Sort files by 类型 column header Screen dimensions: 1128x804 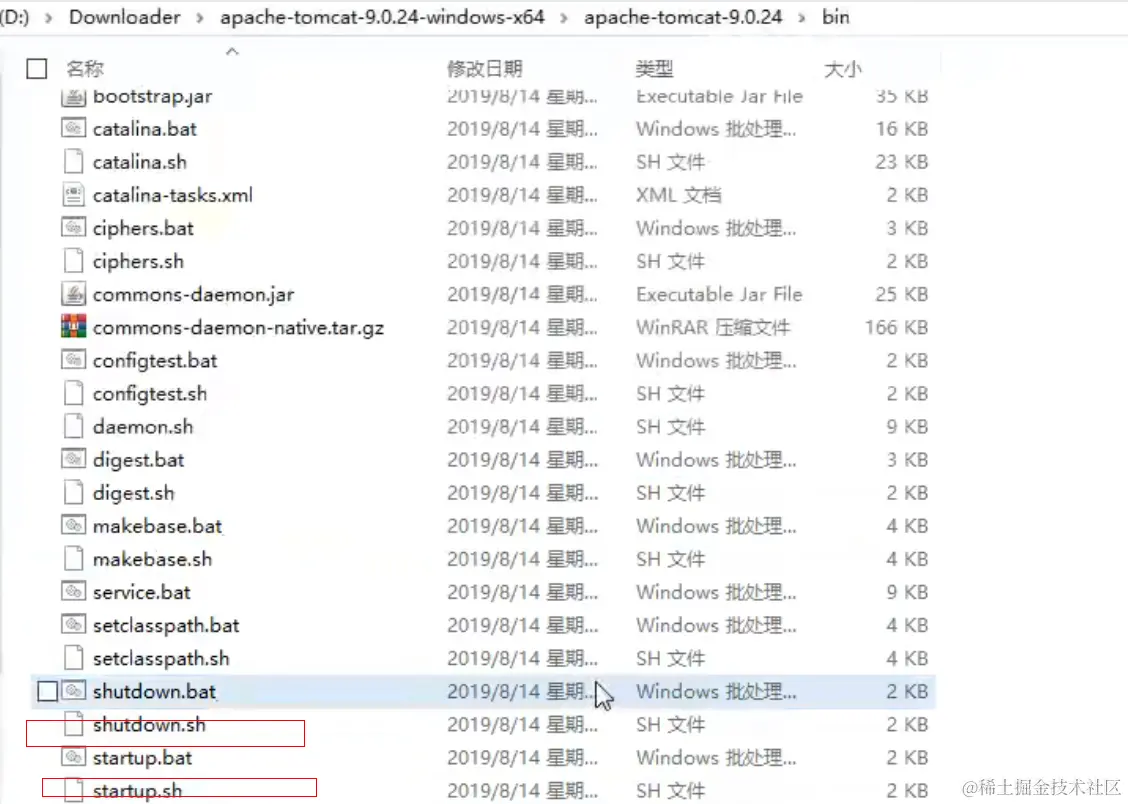pyautogui.click(x=654, y=69)
